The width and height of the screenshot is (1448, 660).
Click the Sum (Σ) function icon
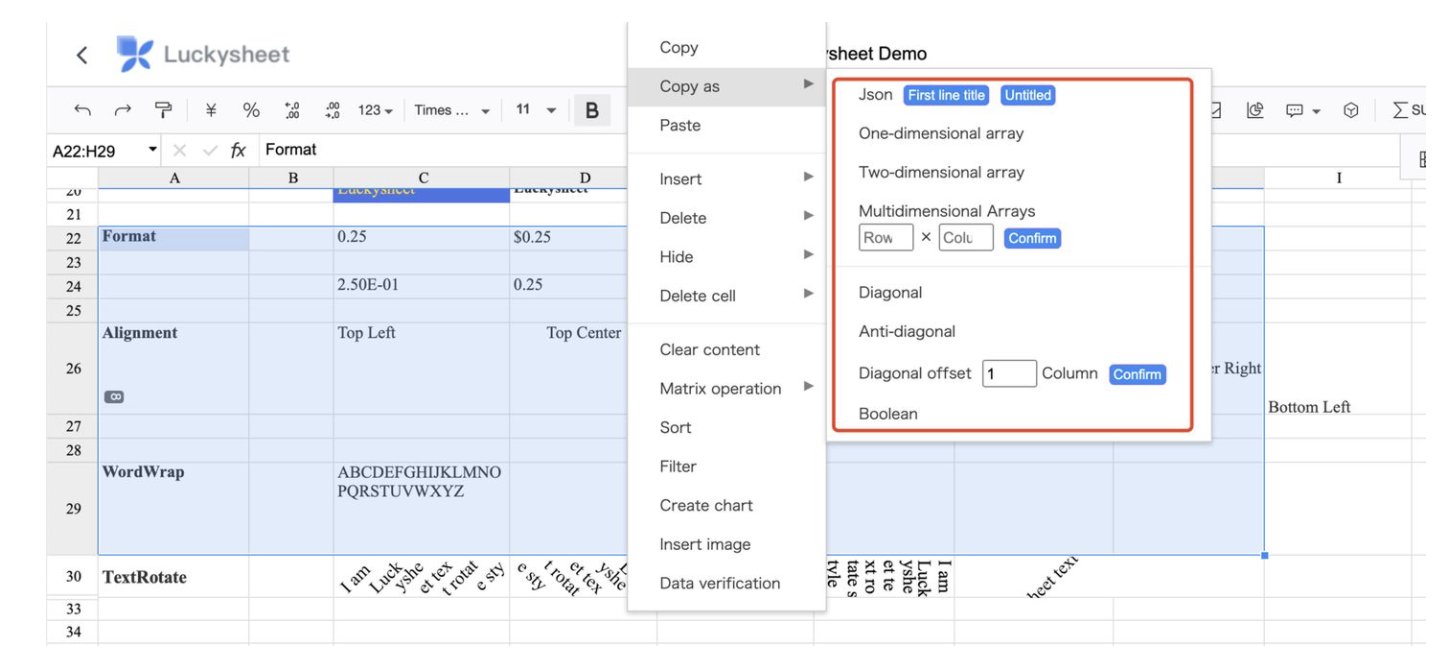pyautogui.click(x=1402, y=110)
